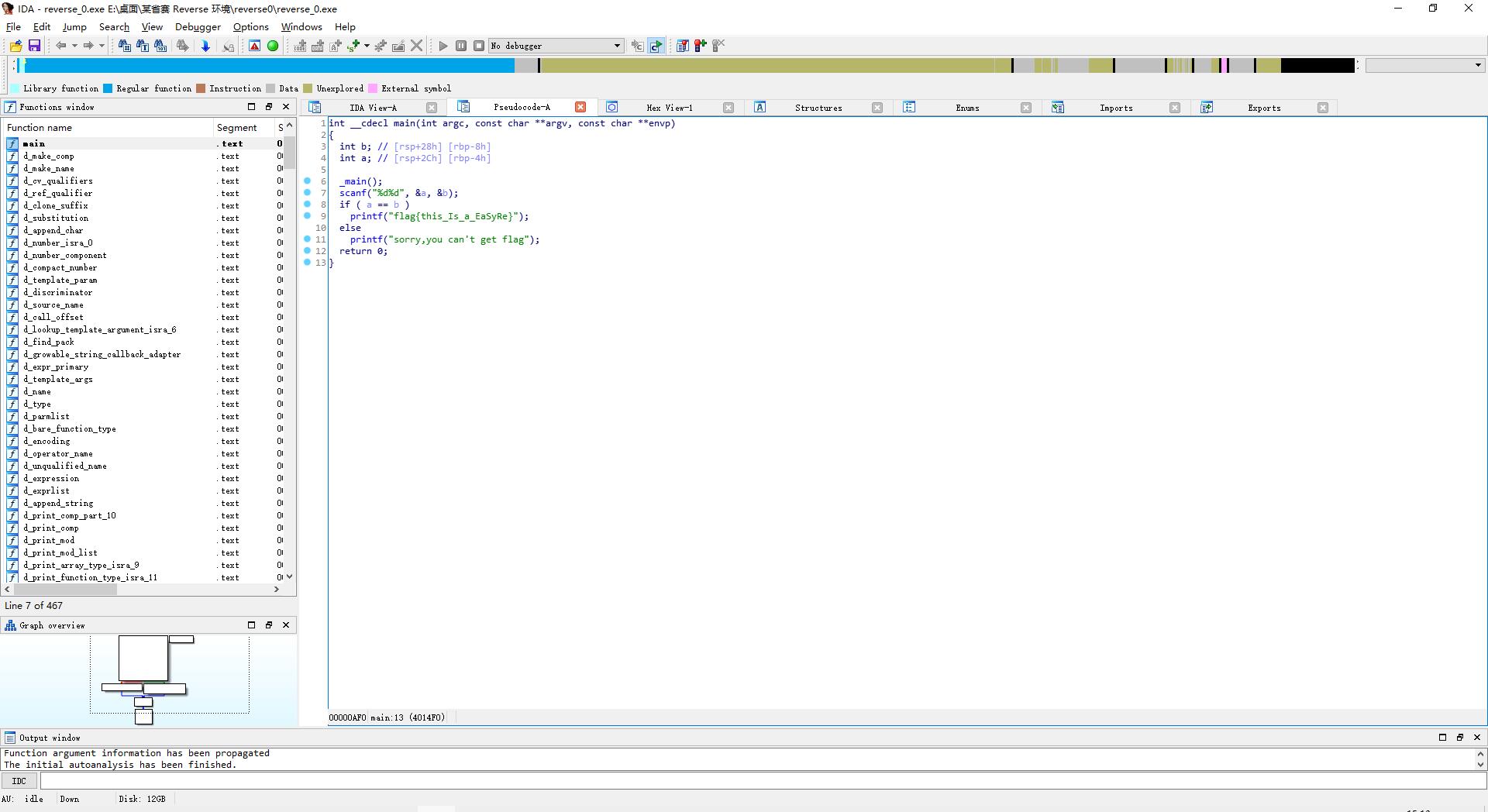This screenshot has height=812, width=1488.
Task: Open the File menu
Action: pos(13,26)
